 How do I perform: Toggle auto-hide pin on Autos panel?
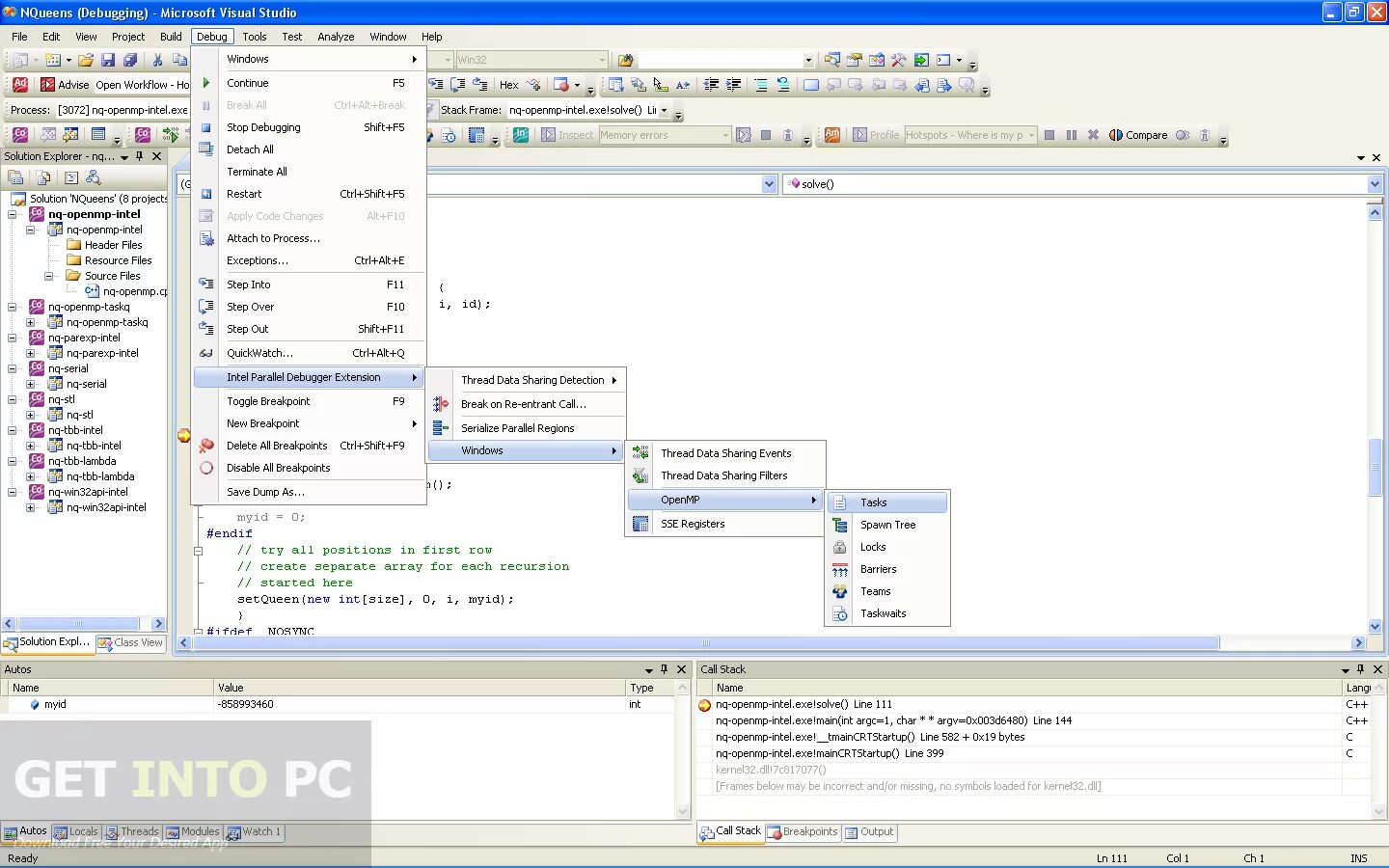(664, 669)
